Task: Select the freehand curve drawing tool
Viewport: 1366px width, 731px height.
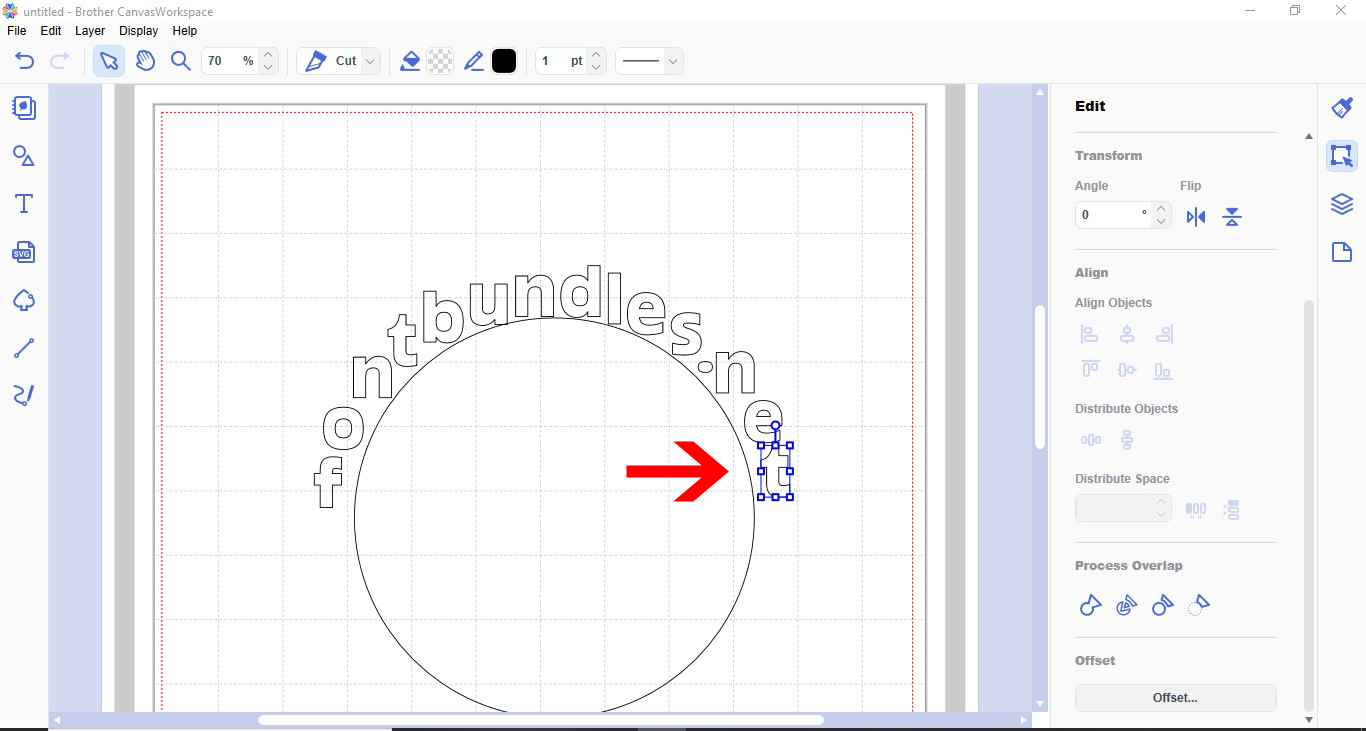Action: click(24, 396)
